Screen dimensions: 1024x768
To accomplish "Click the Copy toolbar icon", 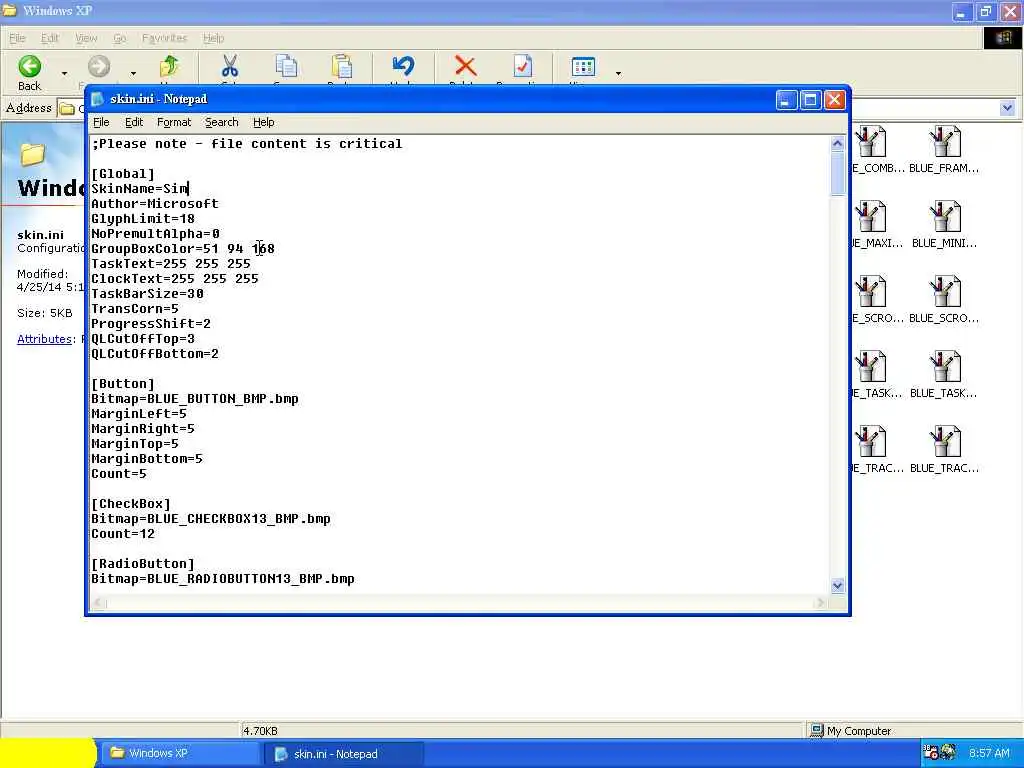I will coord(286,67).
